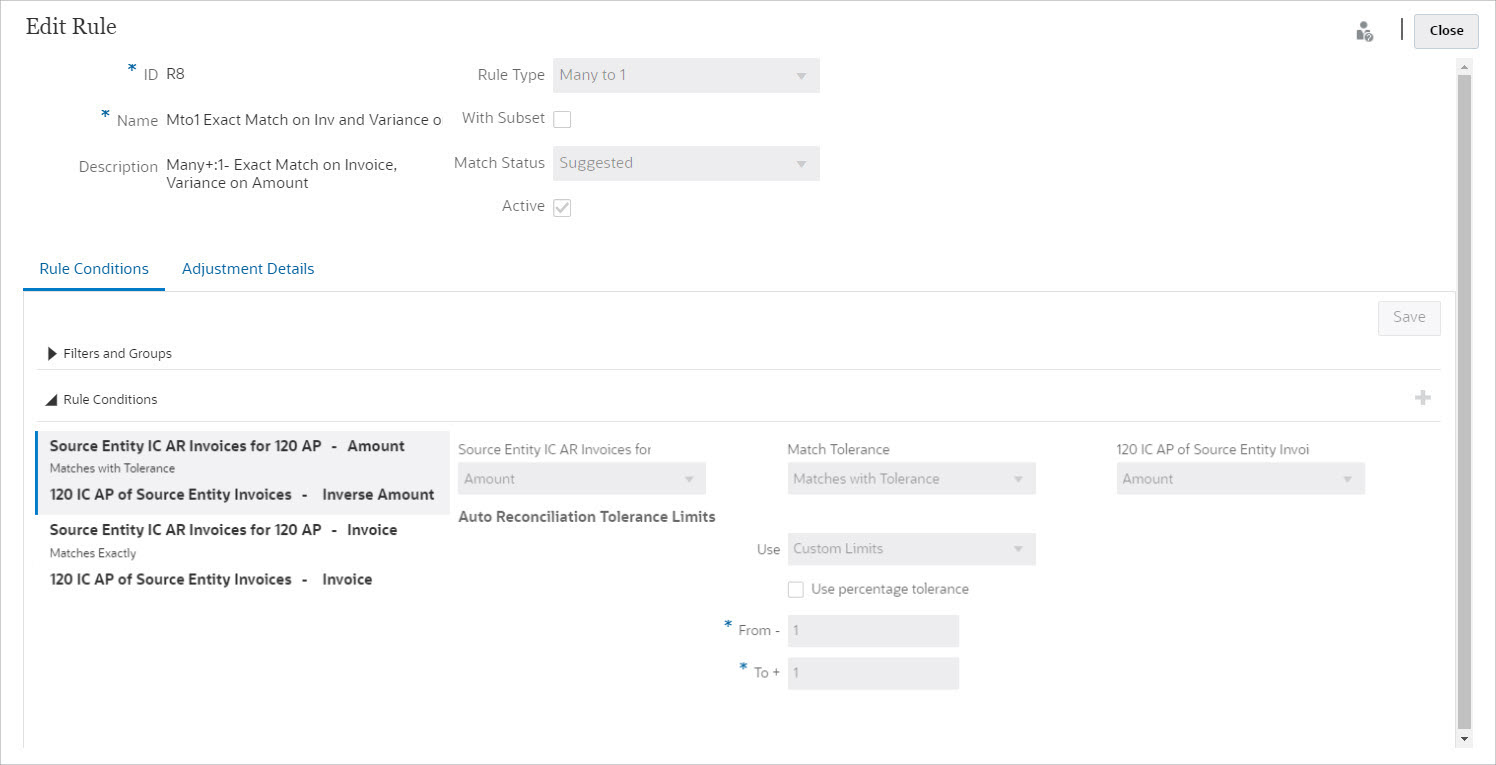Open the Match Status dropdown
The image size is (1496, 765).
coord(686,164)
